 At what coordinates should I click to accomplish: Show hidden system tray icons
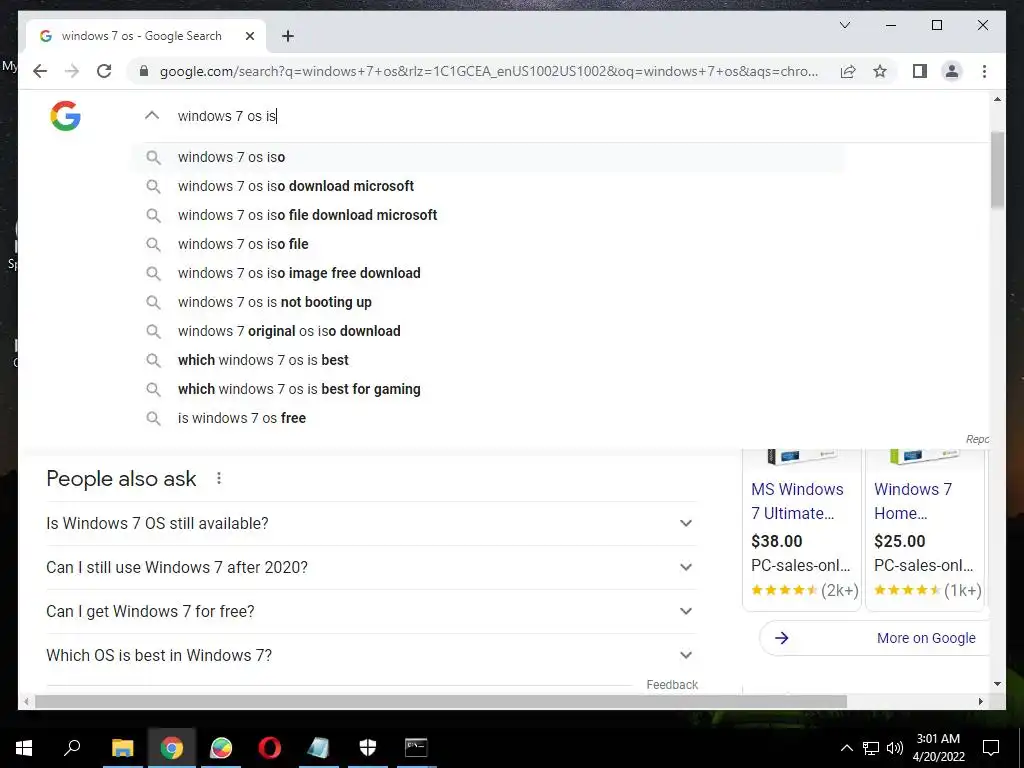tap(846, 748)
